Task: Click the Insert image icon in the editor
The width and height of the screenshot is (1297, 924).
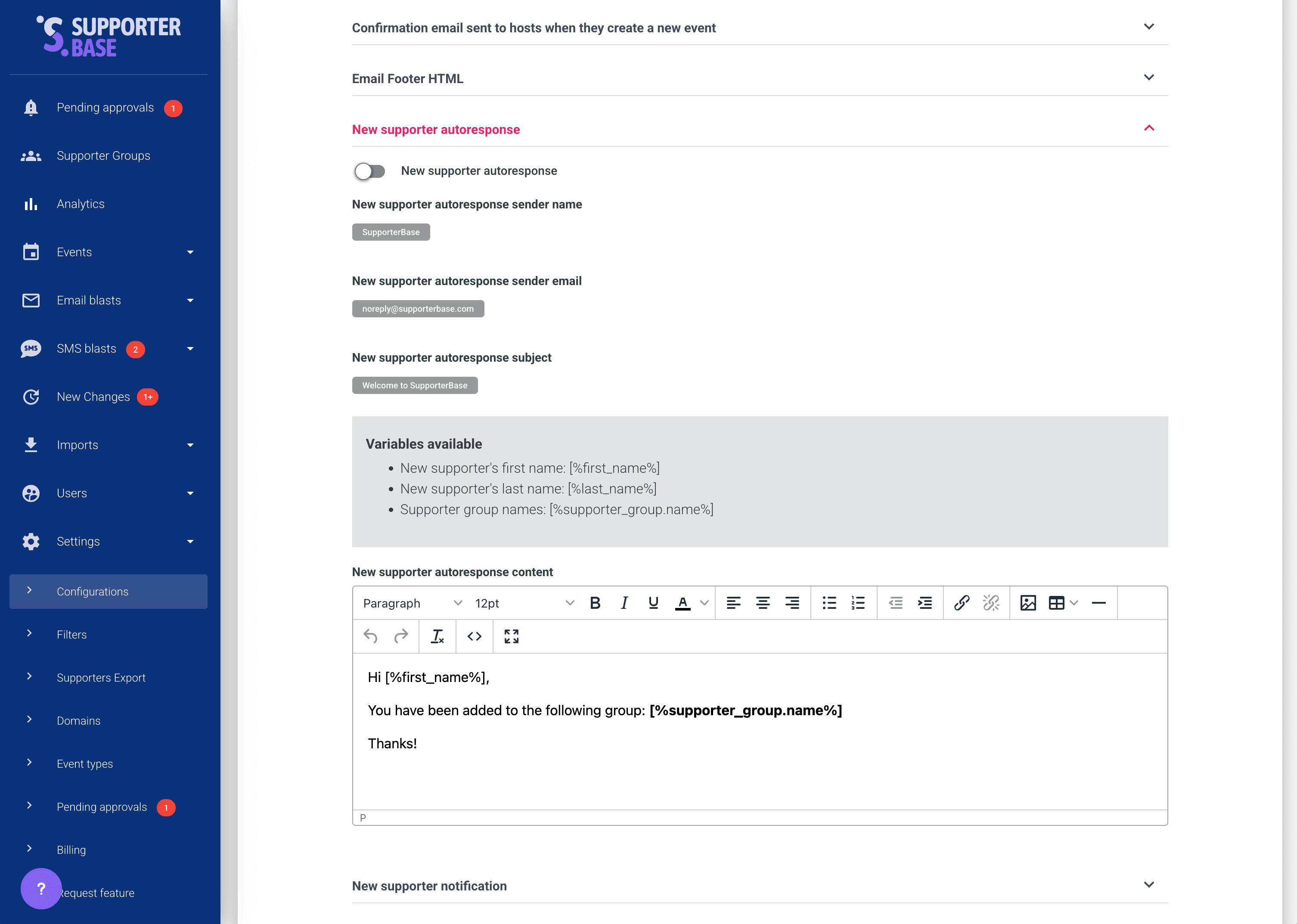Action: coord(1027,603)
